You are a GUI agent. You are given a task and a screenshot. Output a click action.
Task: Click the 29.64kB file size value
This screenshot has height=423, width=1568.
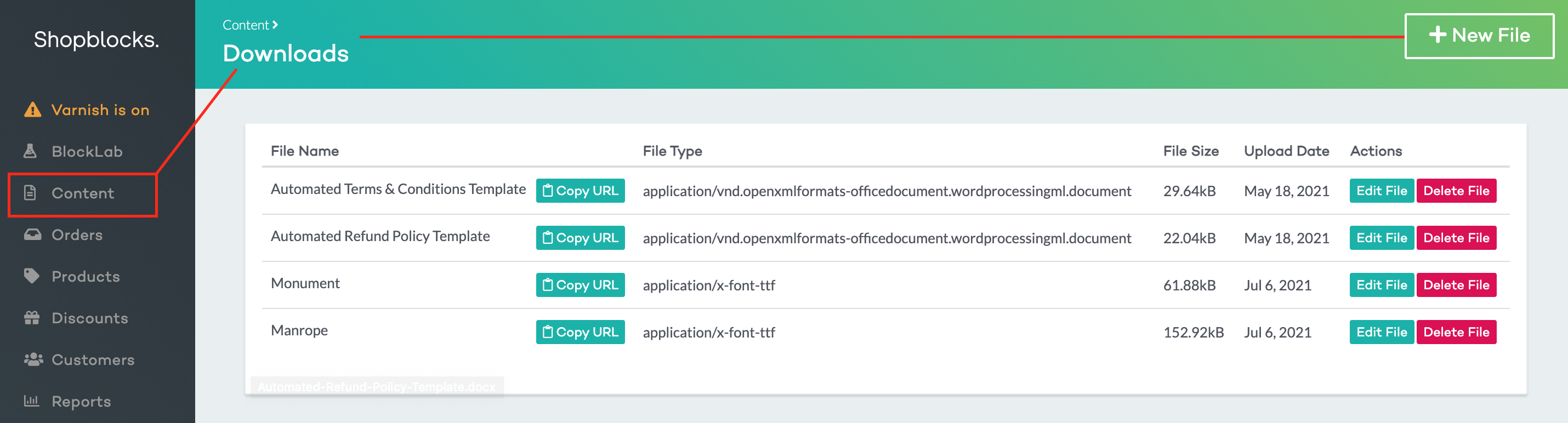(1189, 191)
